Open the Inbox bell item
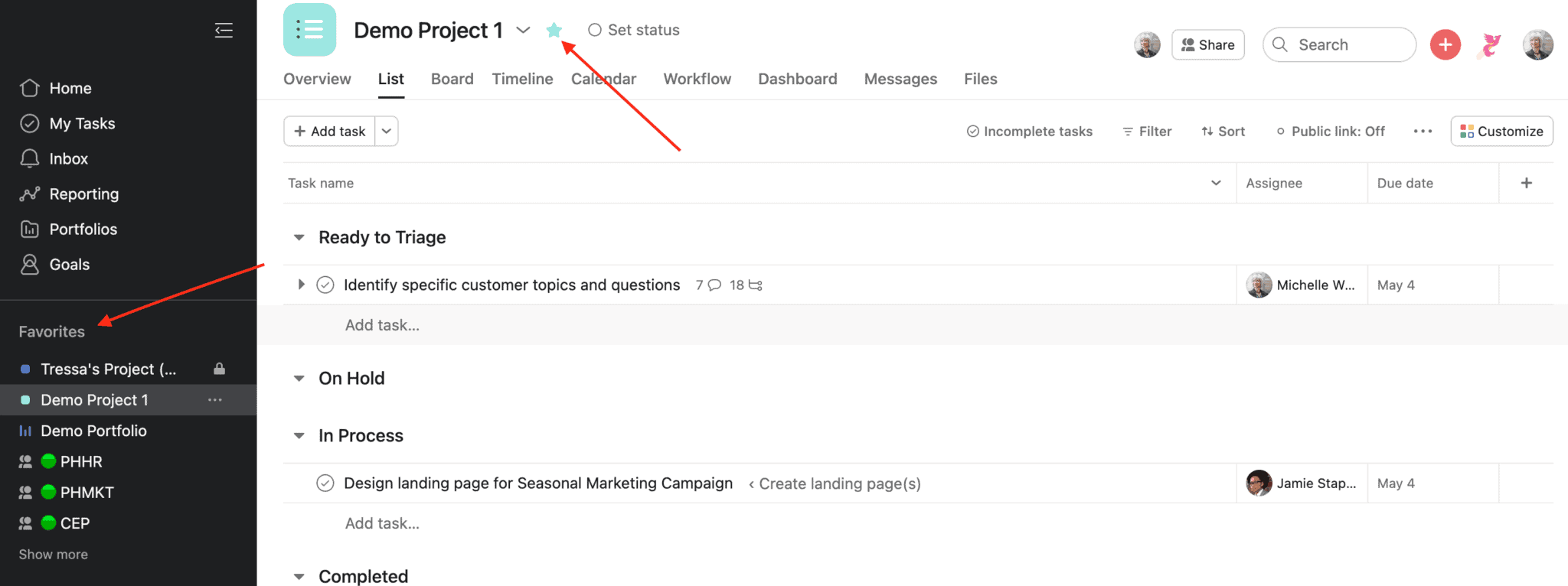Viewport: 1568px width, 586px height. pos(54,158)
